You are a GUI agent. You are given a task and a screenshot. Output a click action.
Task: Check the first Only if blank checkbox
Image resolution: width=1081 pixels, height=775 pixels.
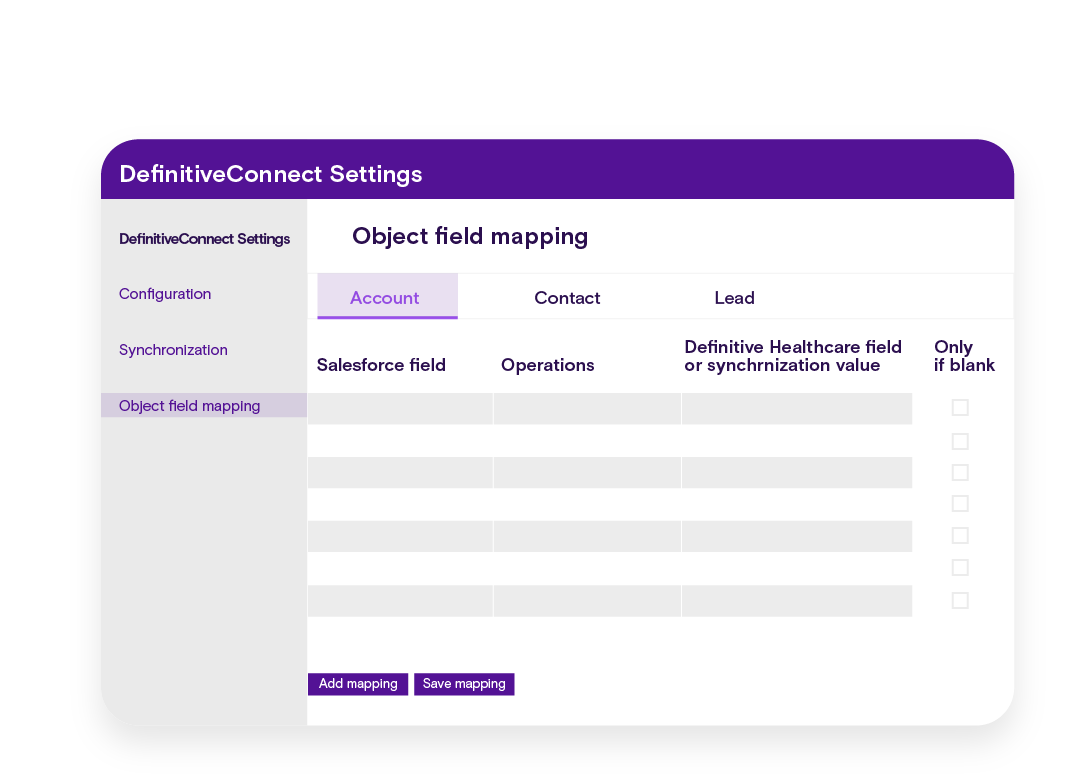[960, 407]
